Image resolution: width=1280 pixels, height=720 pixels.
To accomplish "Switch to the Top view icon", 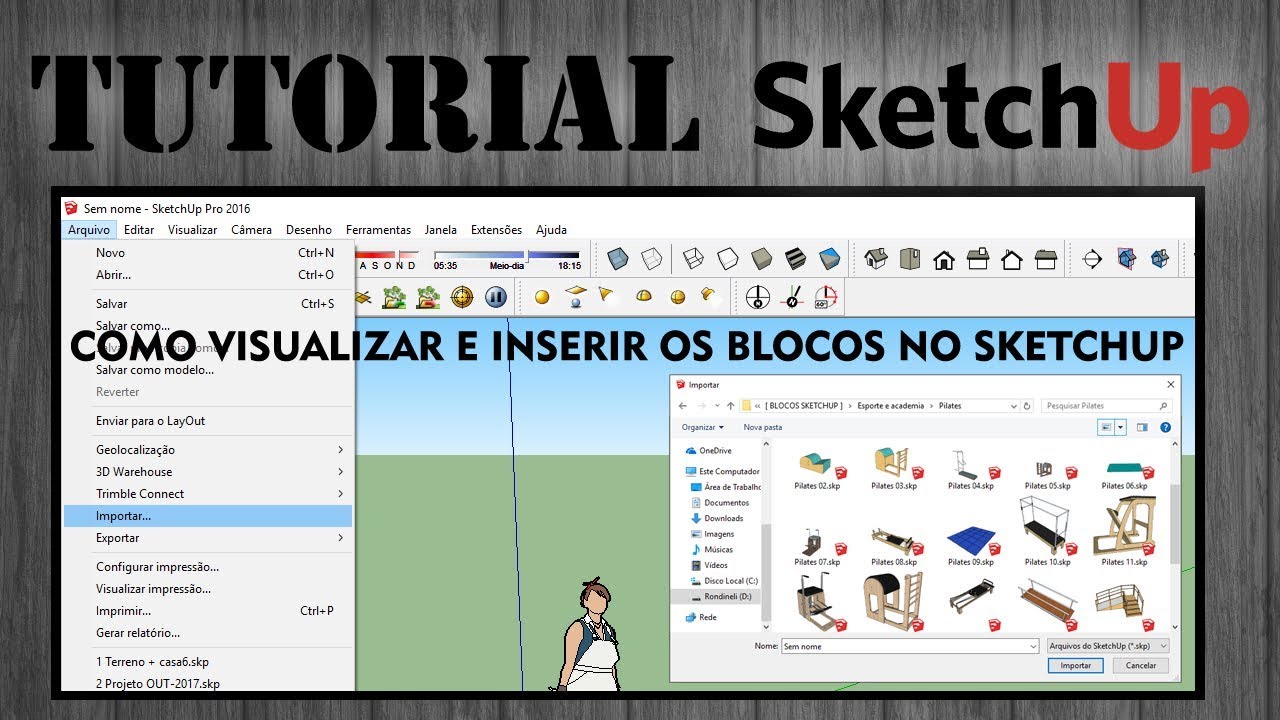I will click(x=910, y=259).
